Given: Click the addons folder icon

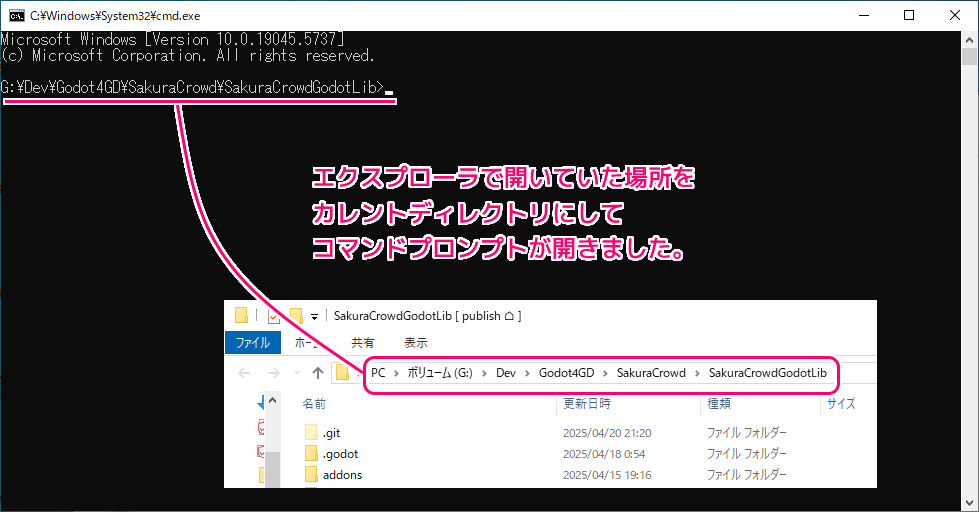Looking at the screenshot, I should (x=312, y=475).
